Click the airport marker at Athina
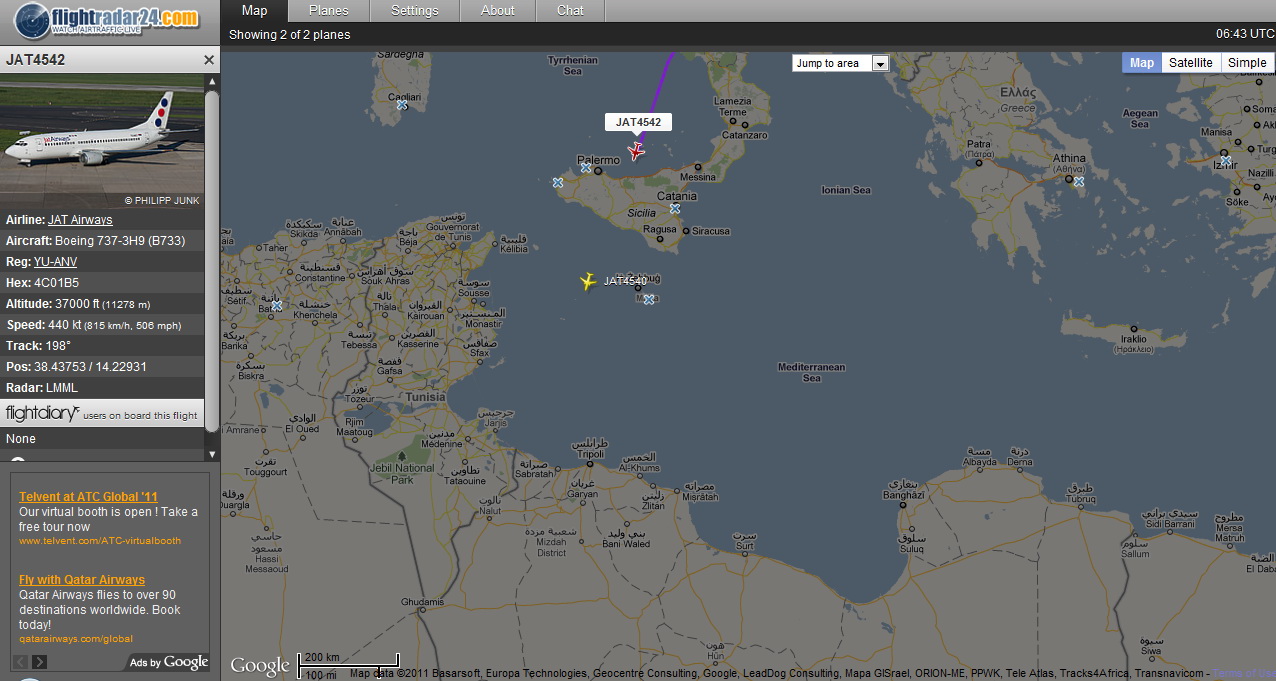Image resolution: width=1276 pixels, height=681 pixels. [1079, 181]
